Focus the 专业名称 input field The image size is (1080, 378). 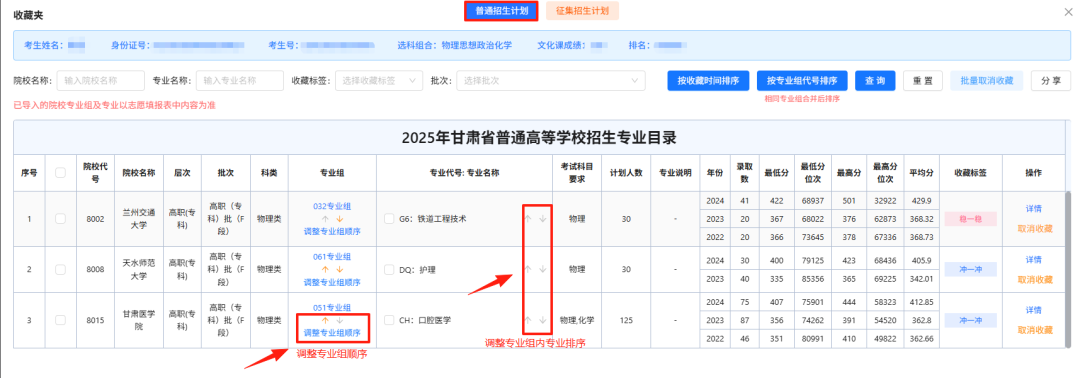240,81
